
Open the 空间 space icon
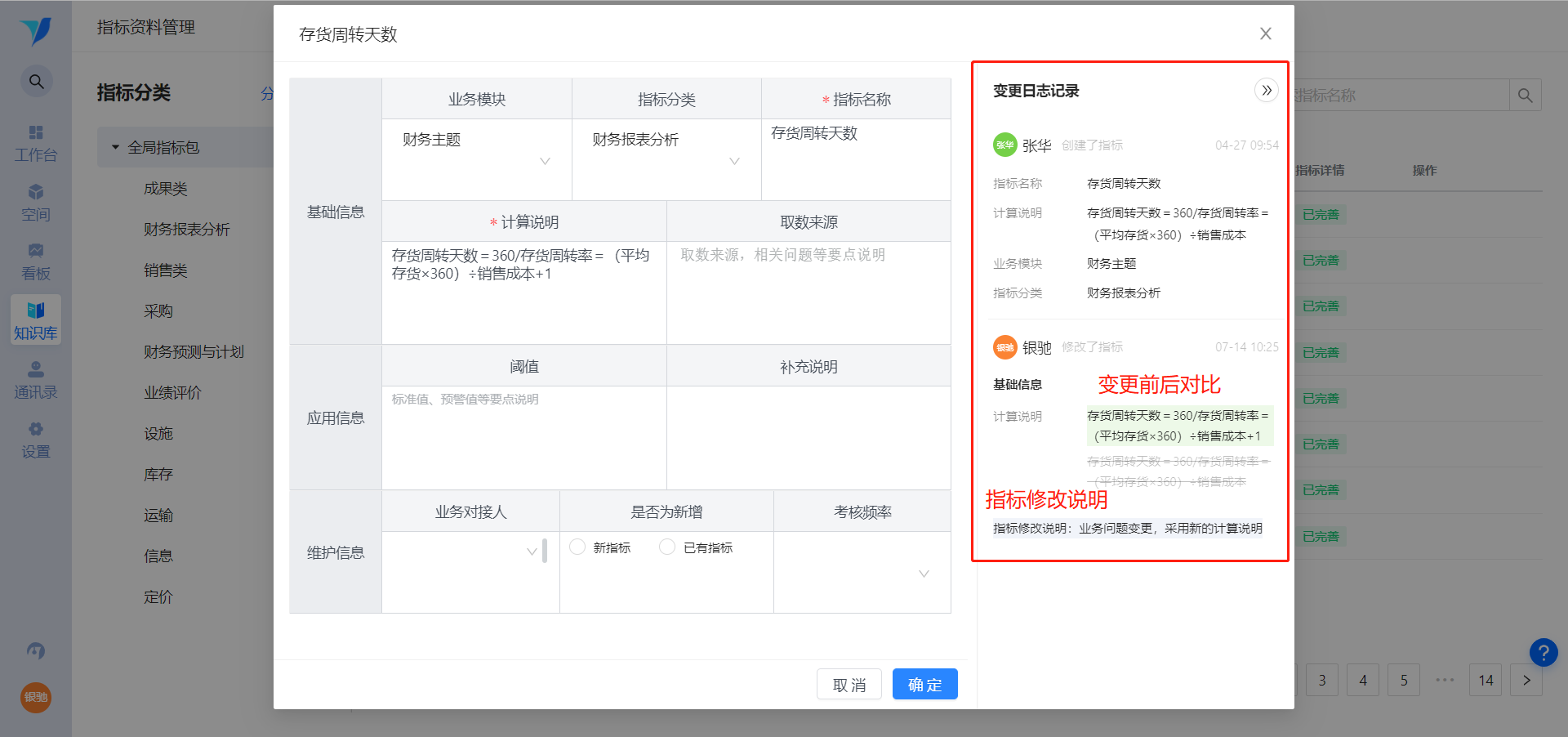tap(36, 202)
